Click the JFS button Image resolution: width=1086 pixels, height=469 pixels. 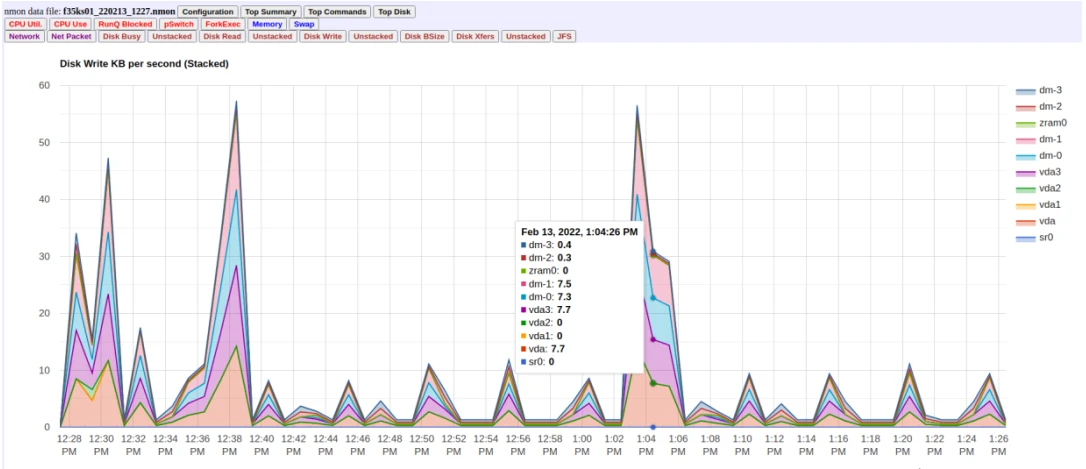click(x=564, y=37)
